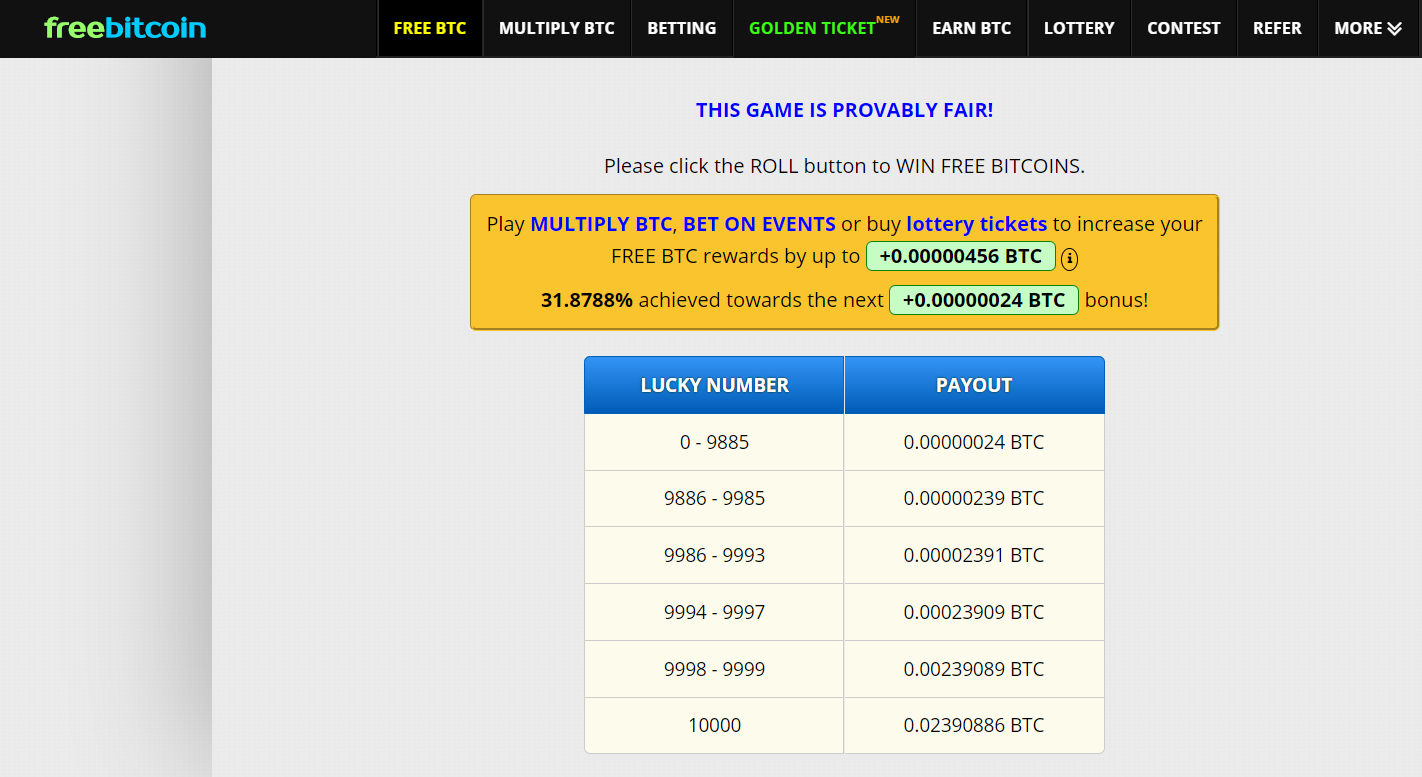The image size is (1422, 777).
Task: Select the payout 0.00000239 BTC cell
Action: [x=975, y=498]
